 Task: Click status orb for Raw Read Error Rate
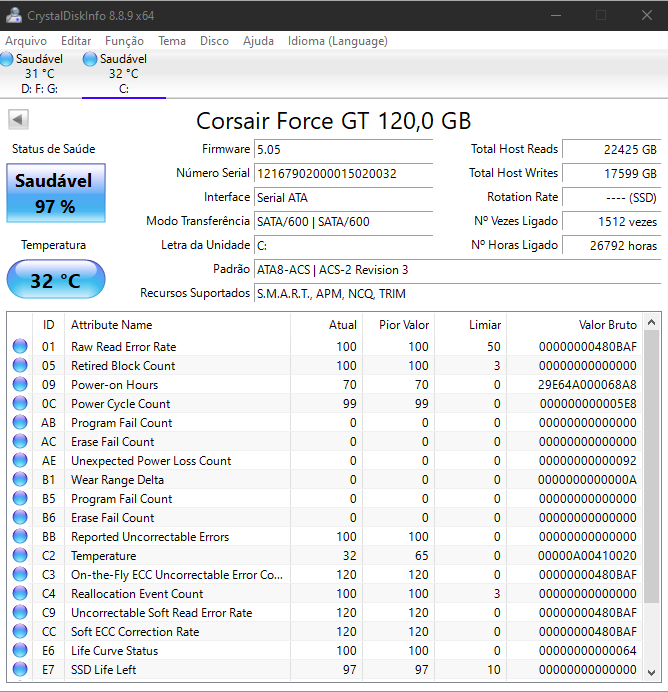20,346
